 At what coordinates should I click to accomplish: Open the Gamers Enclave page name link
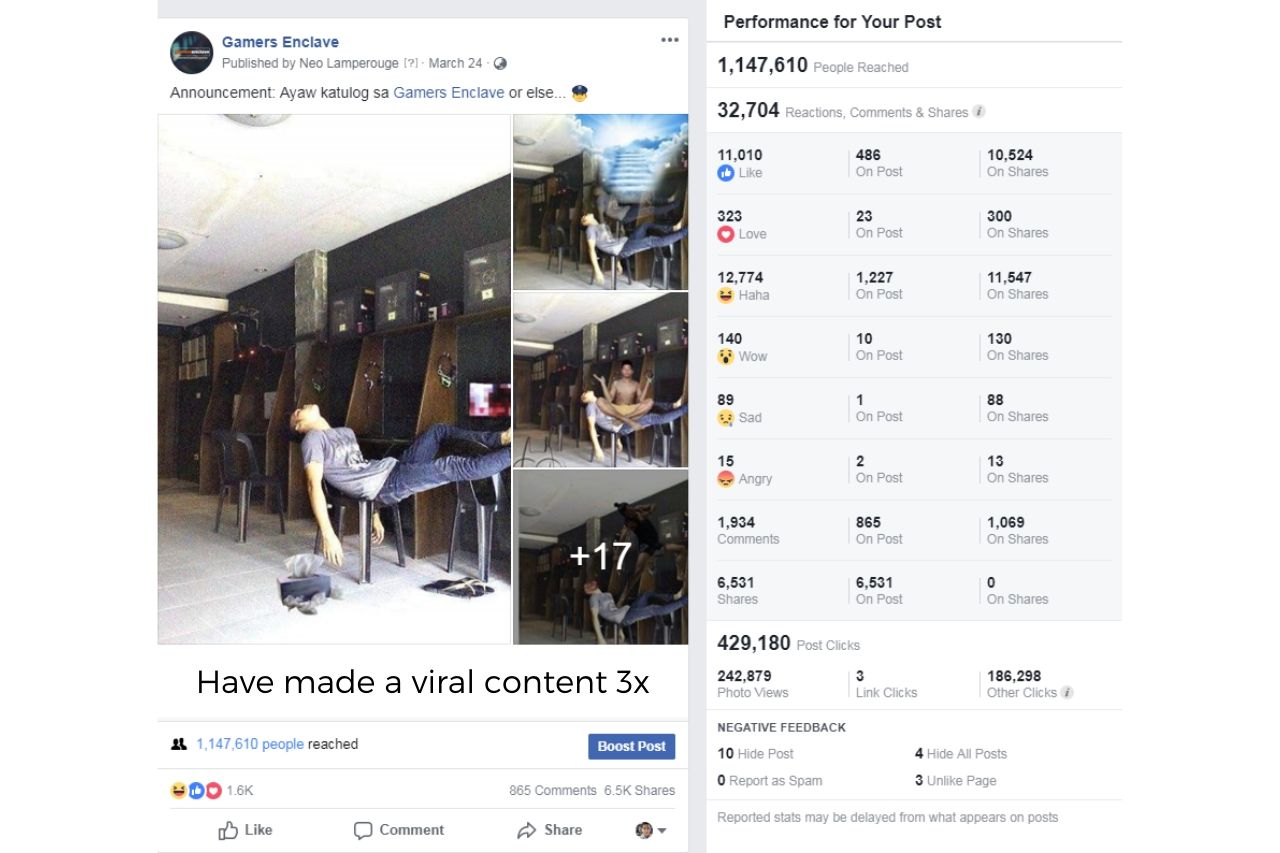click(280, 42)
